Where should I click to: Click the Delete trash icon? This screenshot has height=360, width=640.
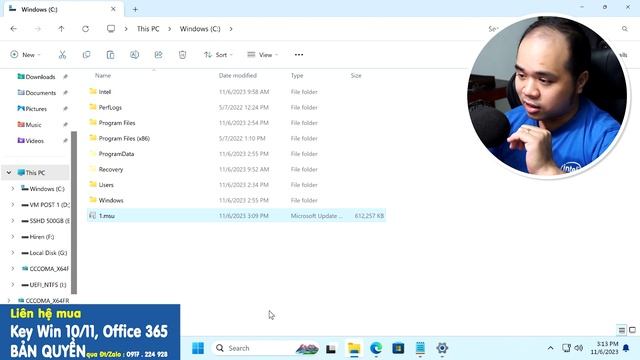click(182, 55)
